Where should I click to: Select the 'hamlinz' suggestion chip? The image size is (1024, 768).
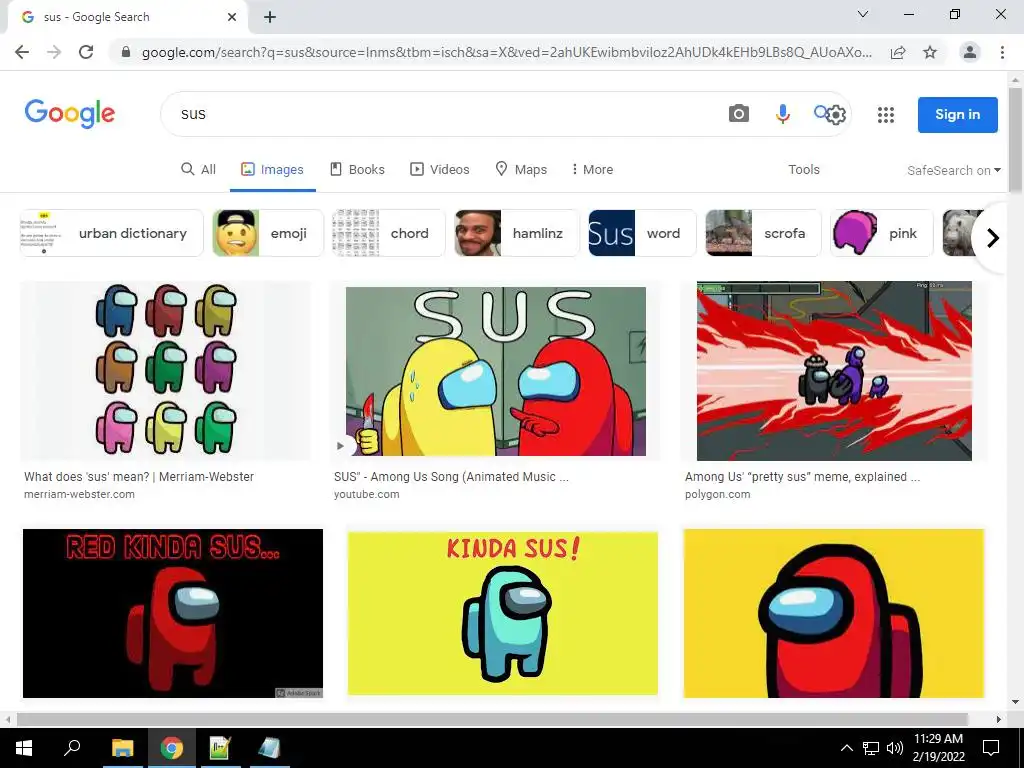click(517, 233)
